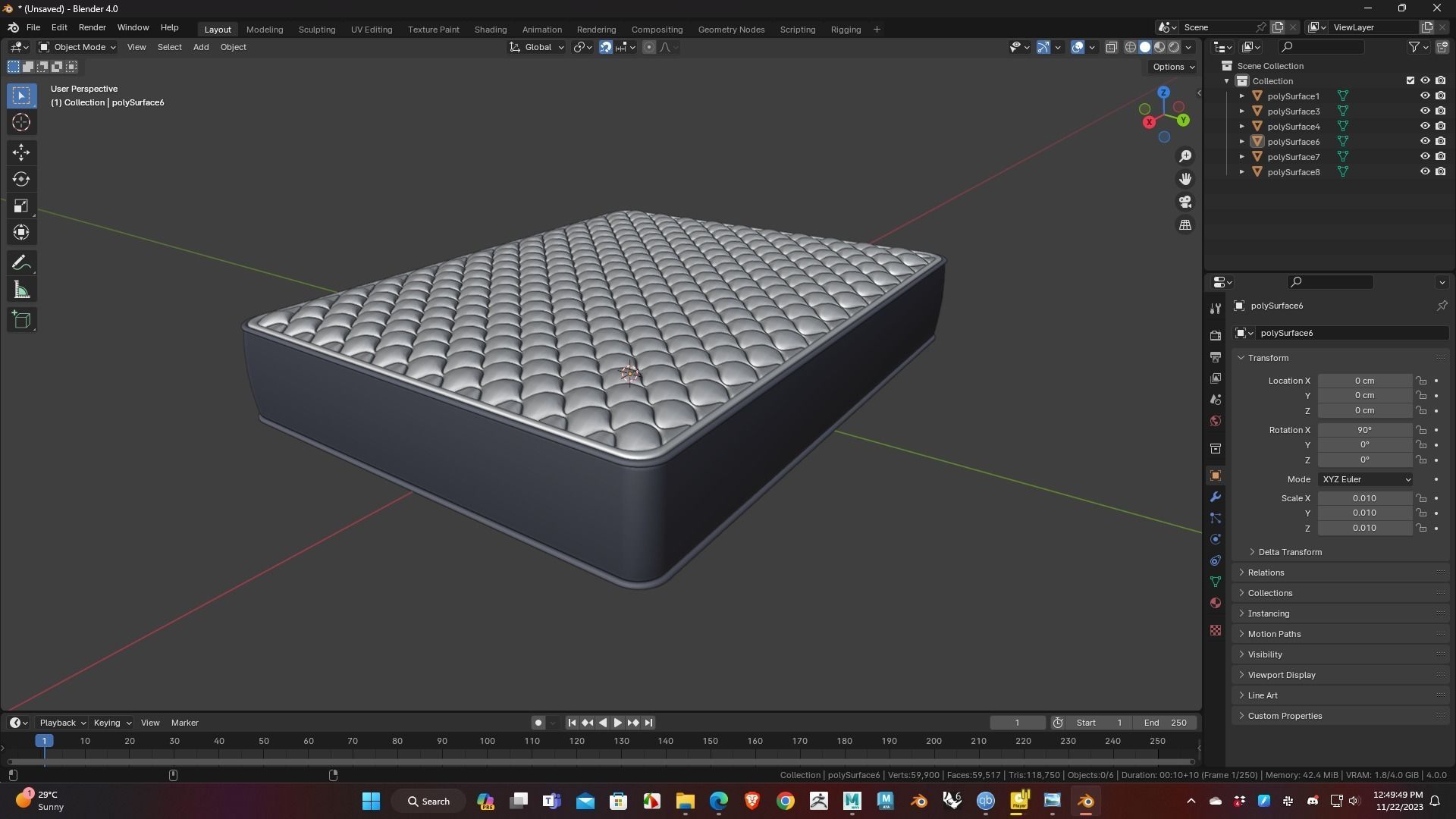1456x819 pixels.
Task: Expand the polySurface1 tree item
Action: coord(1241,96)
